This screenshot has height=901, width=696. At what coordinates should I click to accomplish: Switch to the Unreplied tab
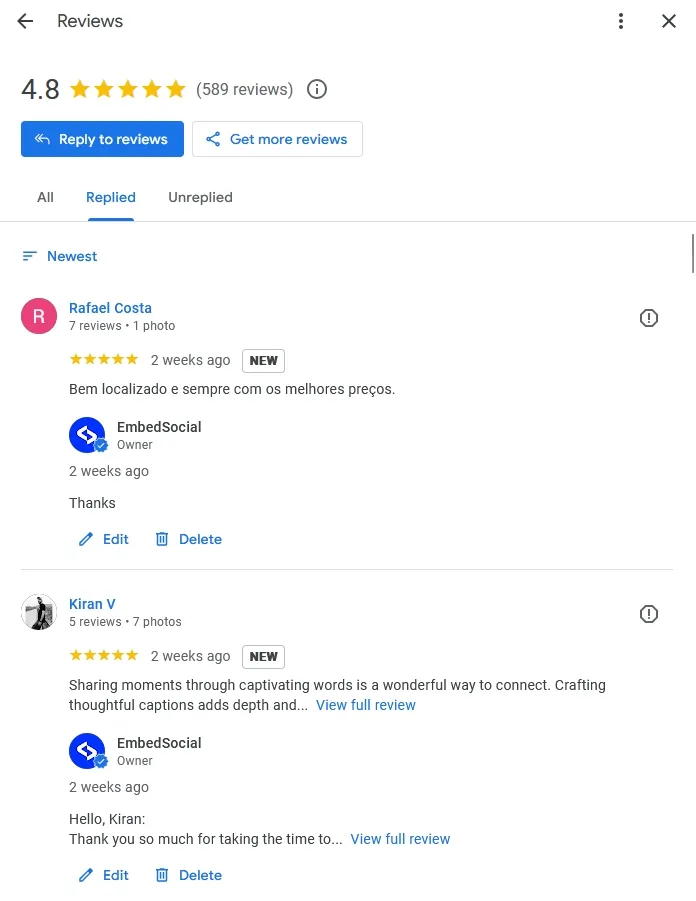tap(200, 197)
